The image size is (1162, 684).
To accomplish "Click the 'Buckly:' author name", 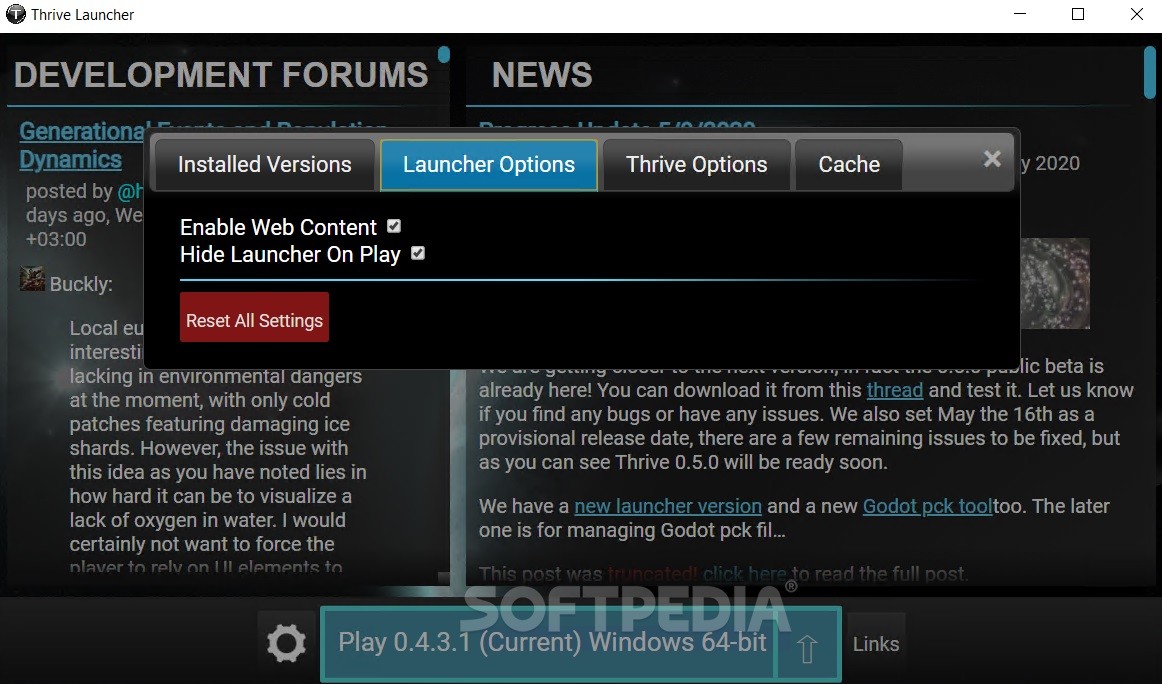I will [x=81, y=284].
